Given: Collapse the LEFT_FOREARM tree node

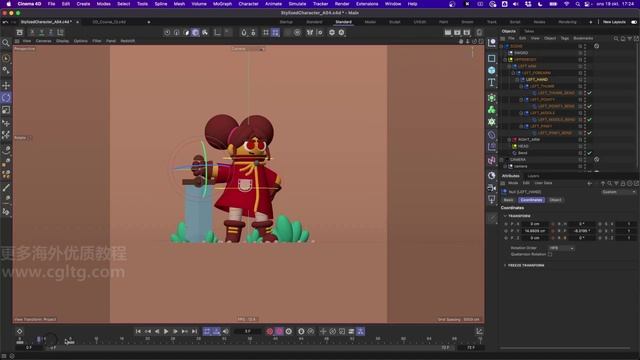Looking at the screenshot, I should (x=513, y=73).
